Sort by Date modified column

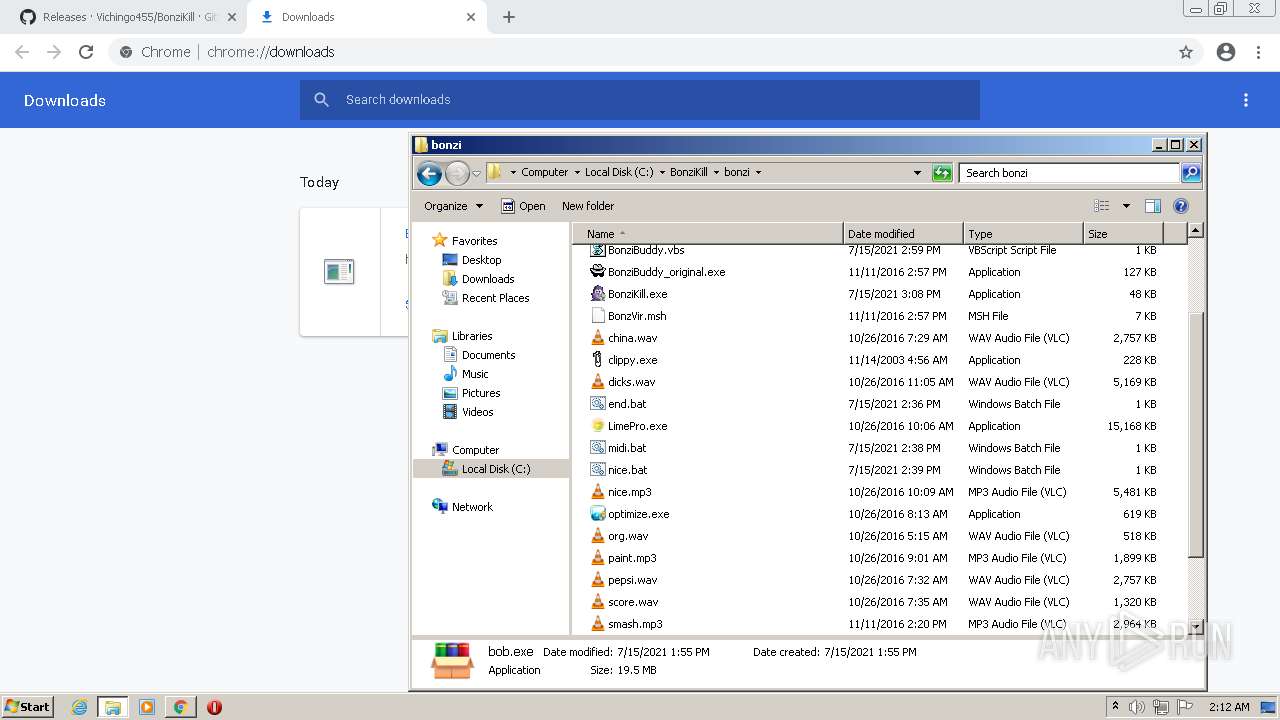tap(903, 233)
